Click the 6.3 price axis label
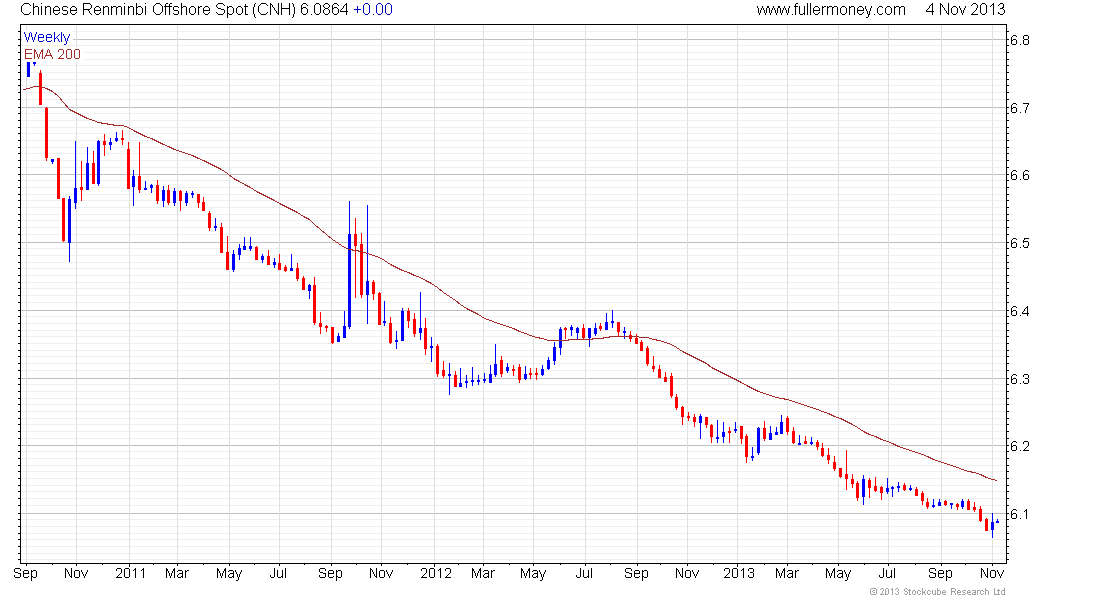 coord(1019,379)
